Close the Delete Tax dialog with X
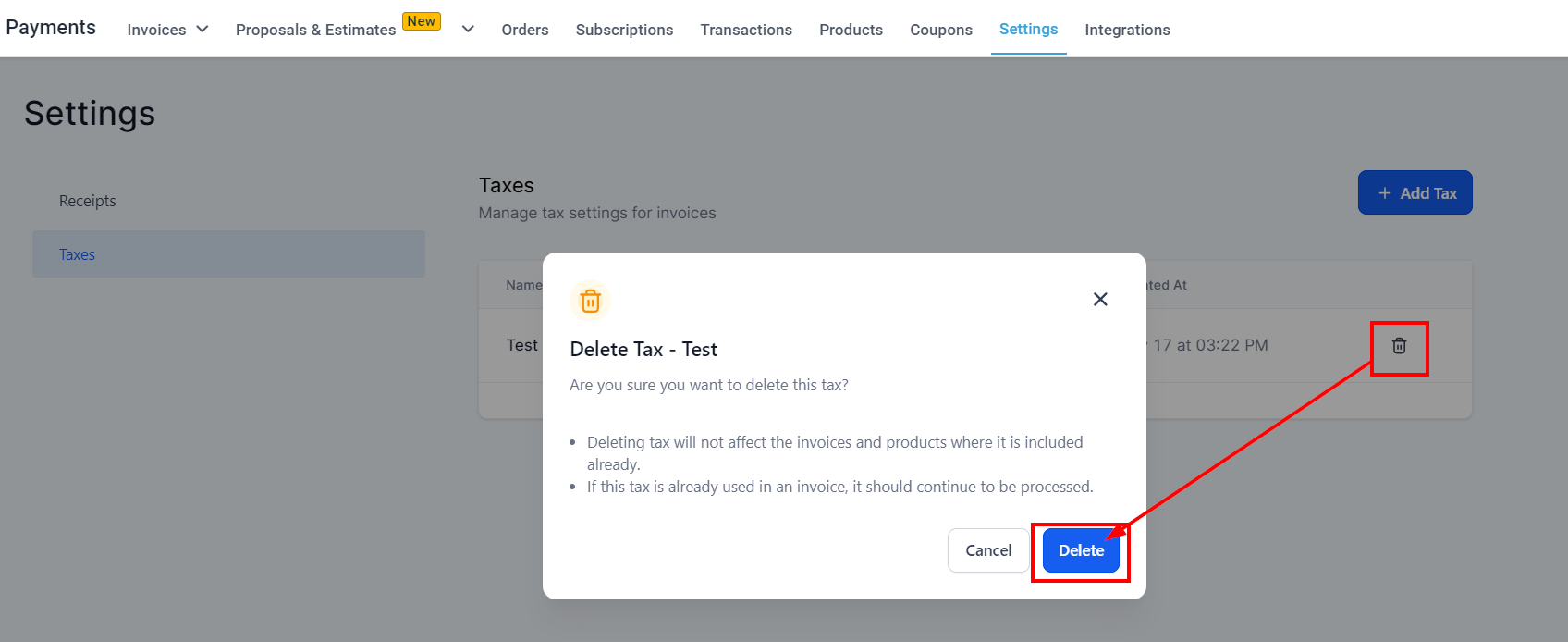1568x642 pixels. pos(1100,299)
